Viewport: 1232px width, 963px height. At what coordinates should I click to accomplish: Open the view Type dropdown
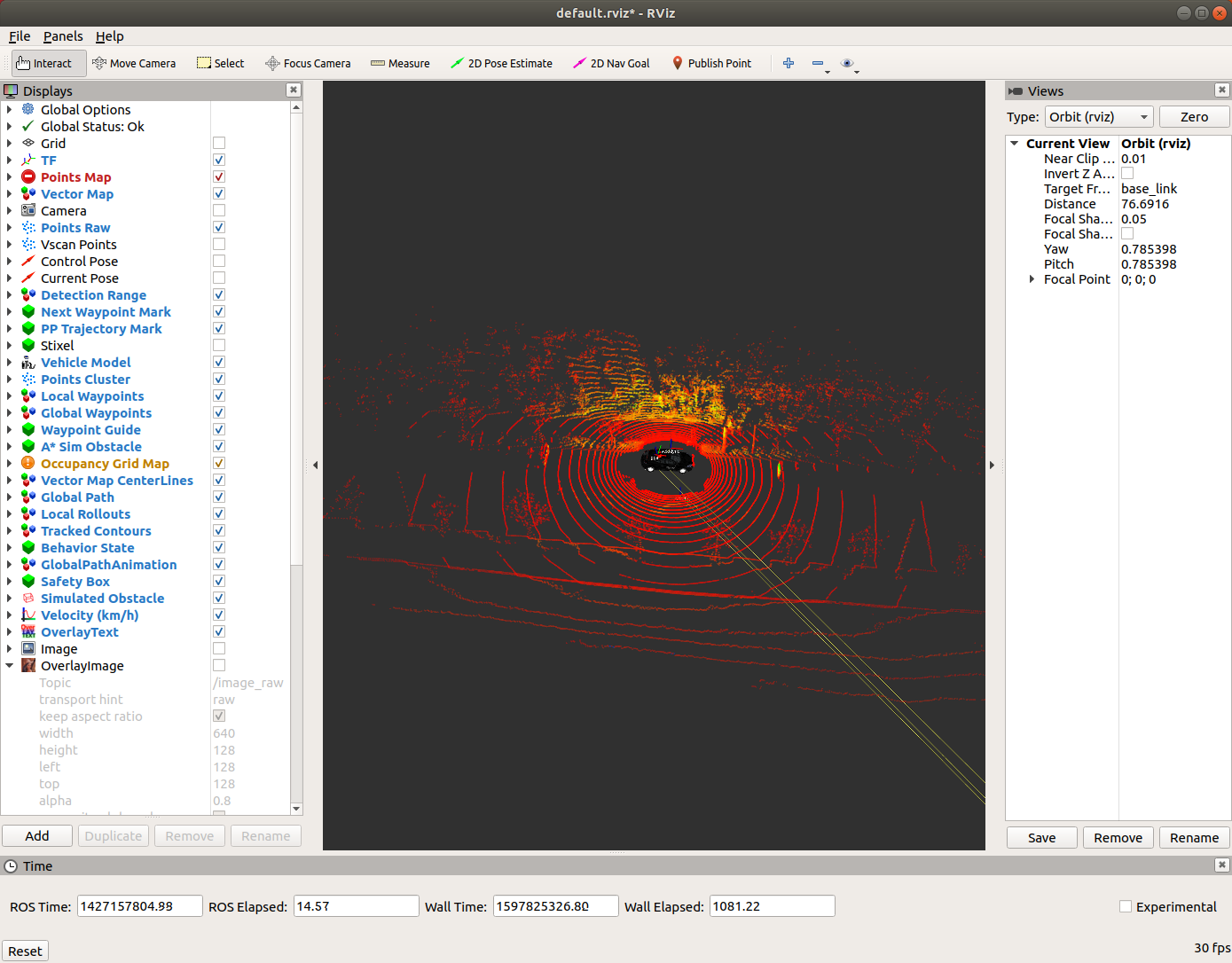click(x=1098, y=117)
